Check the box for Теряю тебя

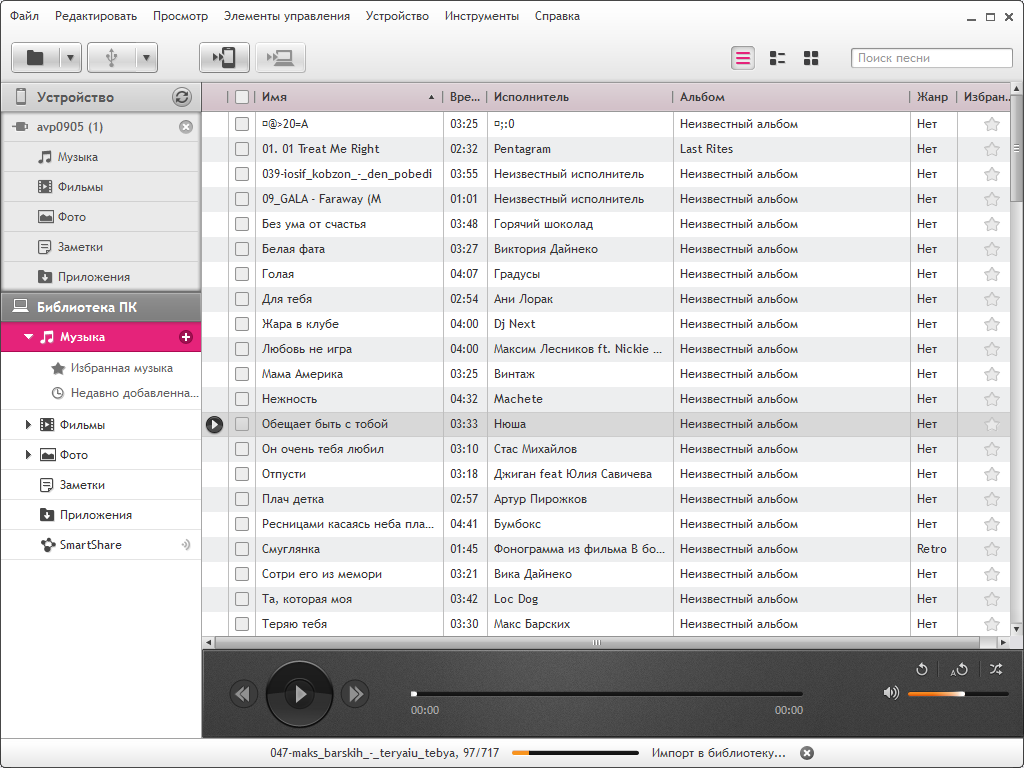pyautogui.click(x=242, y=624)
